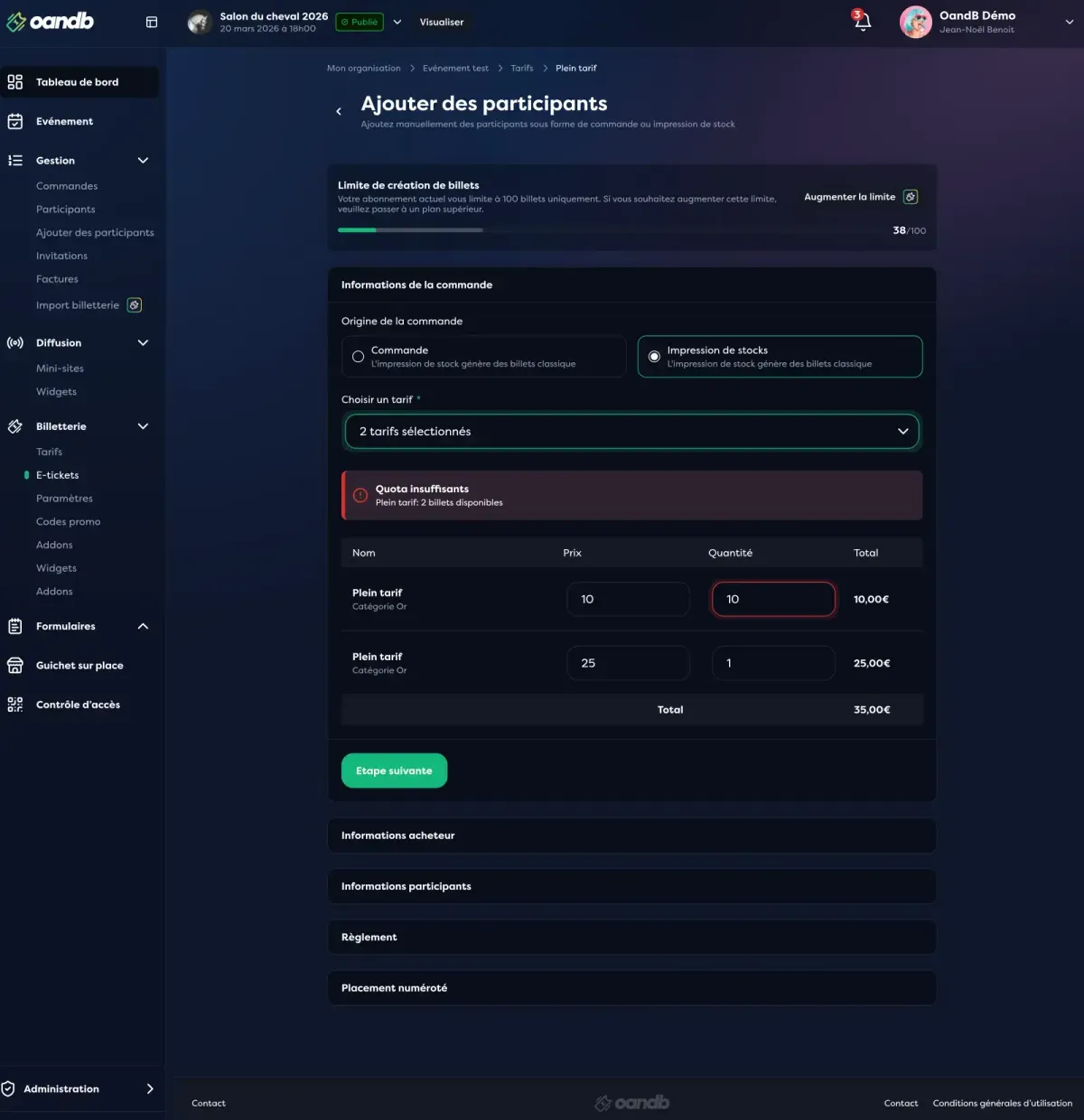This screenshot has height=1120, width=1084.
Task: Toggle the sidebar collapse icon
Action: click(152, 22)
